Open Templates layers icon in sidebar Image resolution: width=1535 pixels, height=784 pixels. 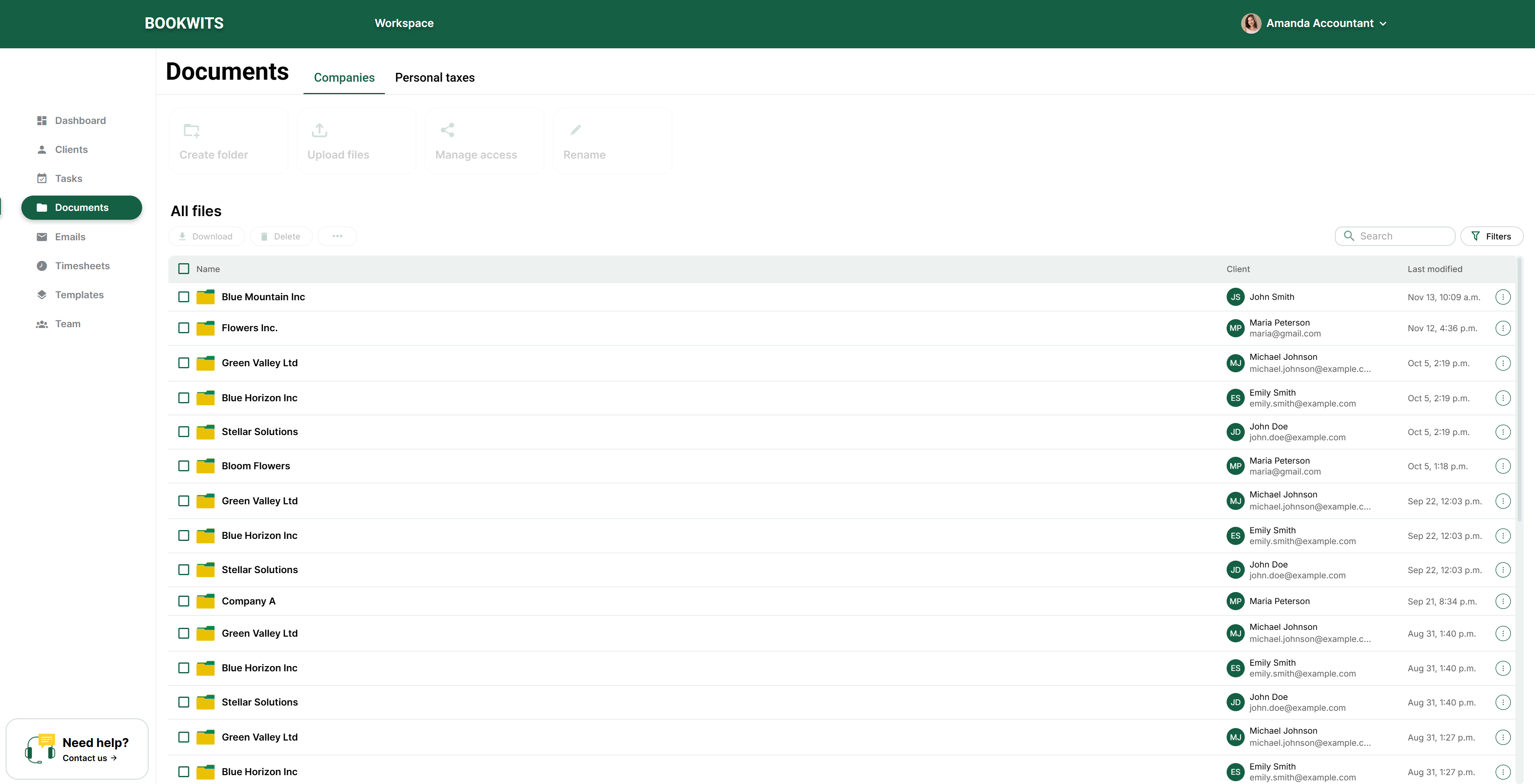click(x=42, y=295)
